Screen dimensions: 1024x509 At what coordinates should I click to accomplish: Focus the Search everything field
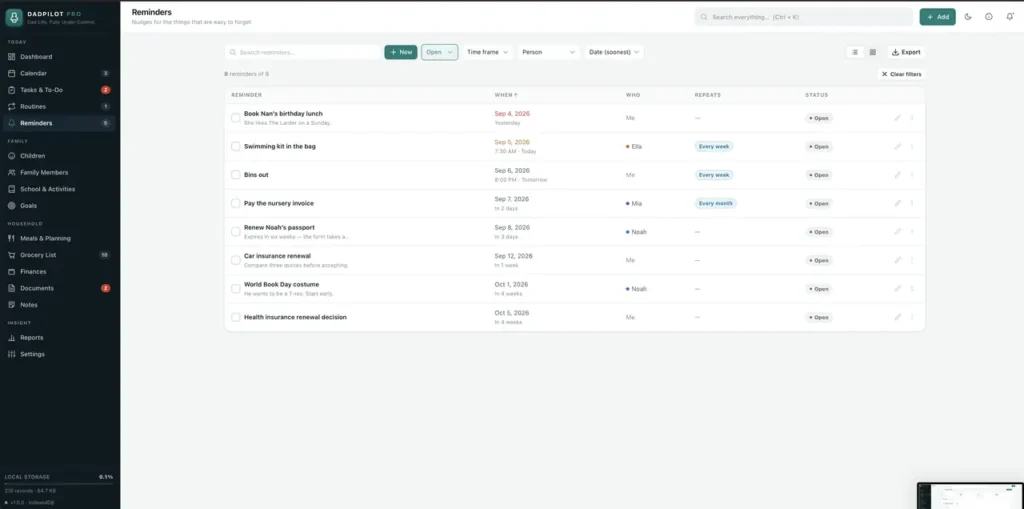804,17
